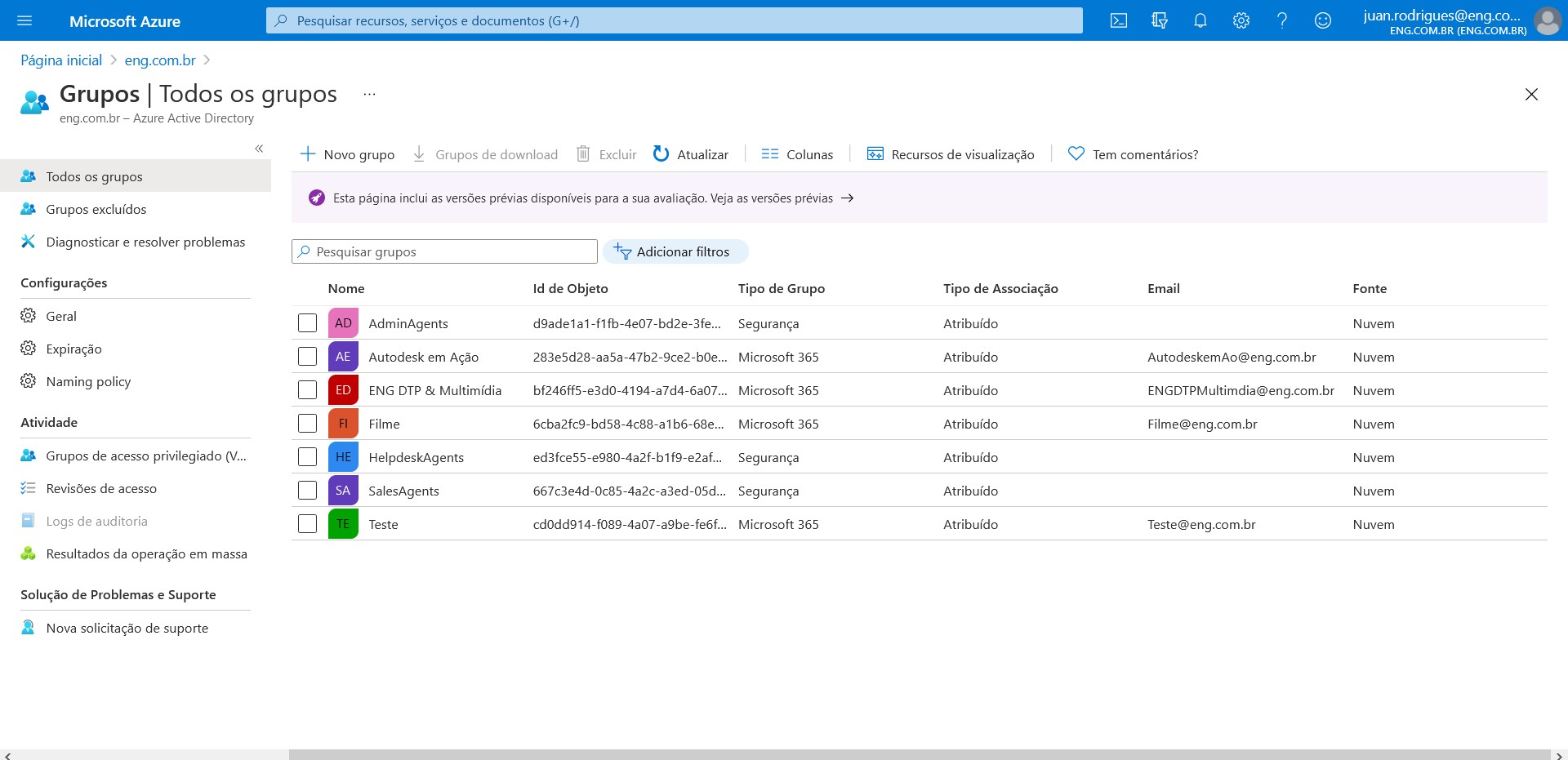This screenshot has height=760, width=1568.
Task: Open the AdminAgents group
Action: (x=408, y=324)
